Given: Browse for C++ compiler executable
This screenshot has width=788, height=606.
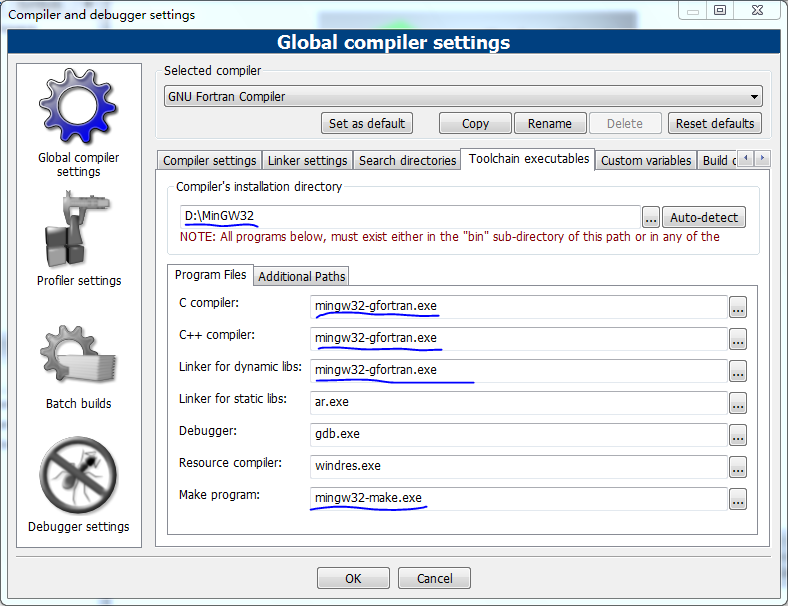Looking at the screenshot, I should [738, 339].
